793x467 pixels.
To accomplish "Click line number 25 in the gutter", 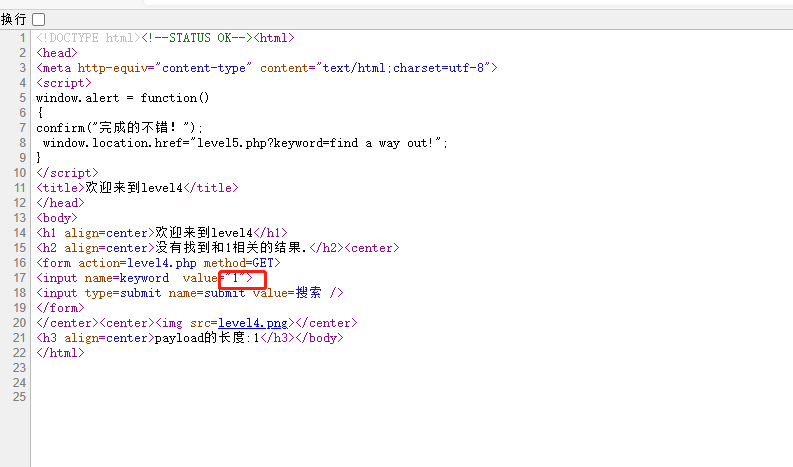I will (19, 397).
